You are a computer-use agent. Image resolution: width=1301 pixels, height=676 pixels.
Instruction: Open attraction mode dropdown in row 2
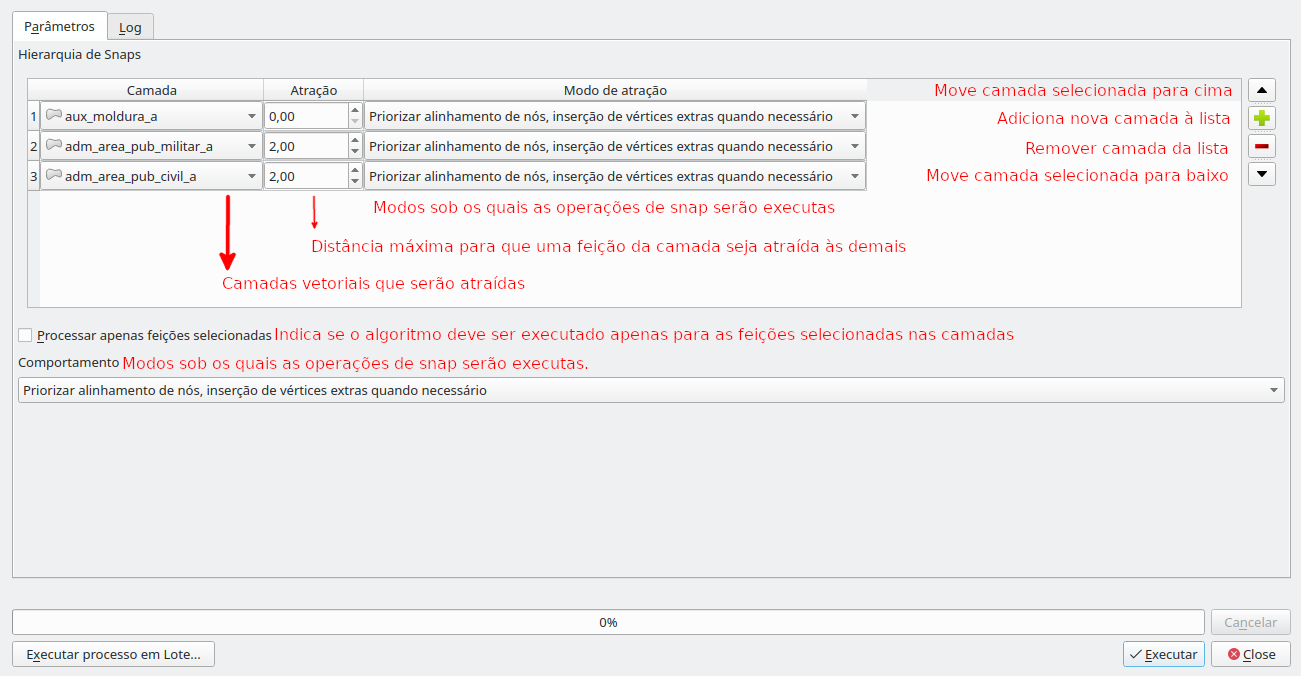coord(615,146)
